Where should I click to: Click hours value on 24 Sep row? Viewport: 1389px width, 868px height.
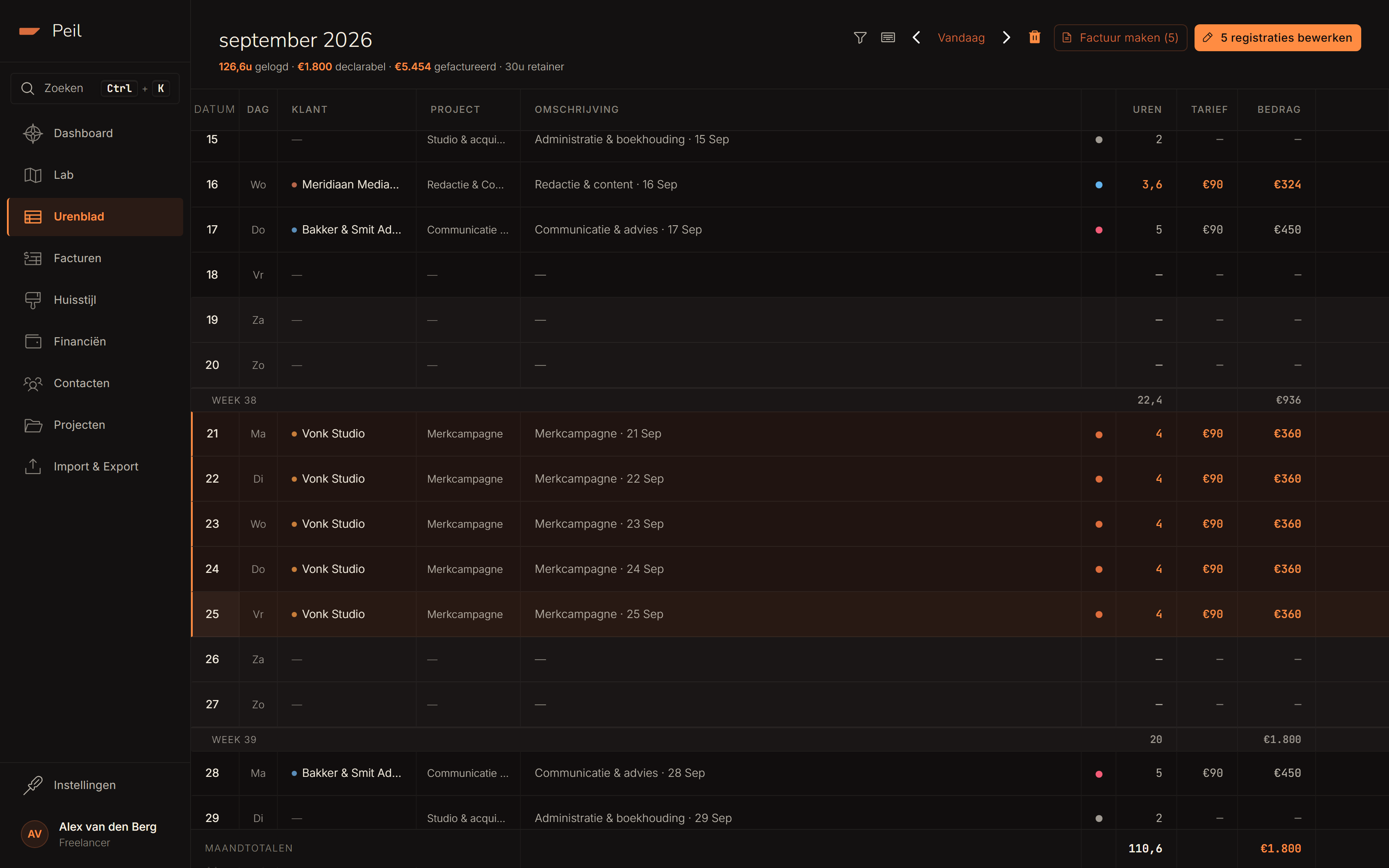[1158, 569]
